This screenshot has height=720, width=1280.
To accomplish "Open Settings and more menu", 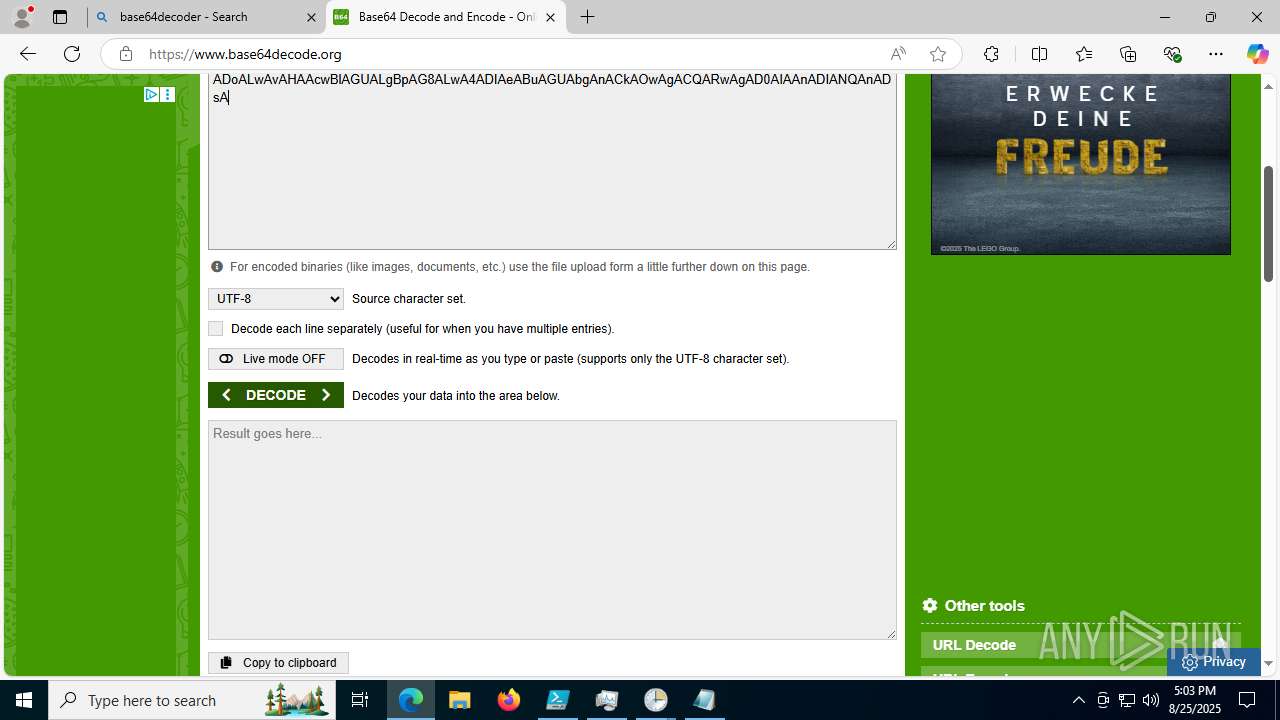I will pos(1216,54).
